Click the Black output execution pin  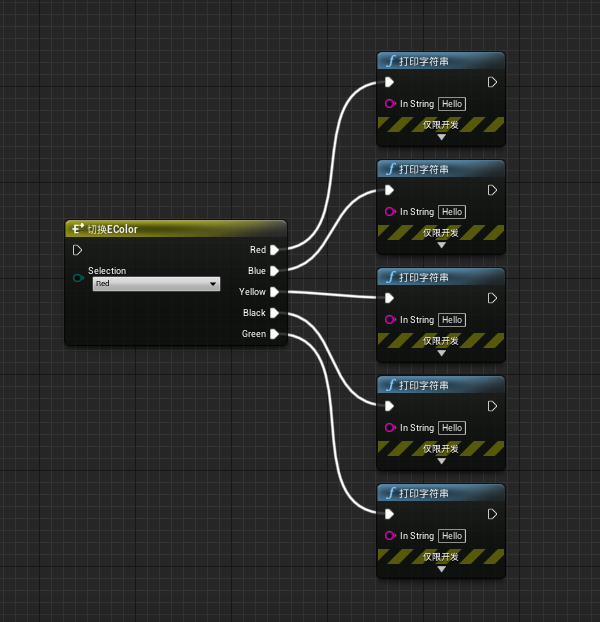point(275,313)
